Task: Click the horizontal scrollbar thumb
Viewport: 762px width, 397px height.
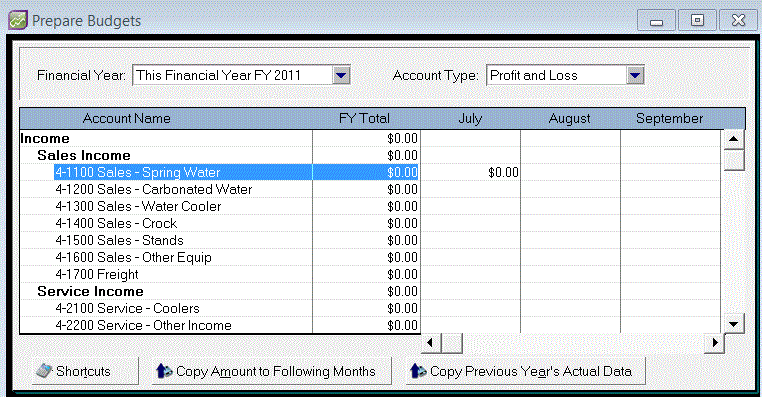Action: point(452,343)
